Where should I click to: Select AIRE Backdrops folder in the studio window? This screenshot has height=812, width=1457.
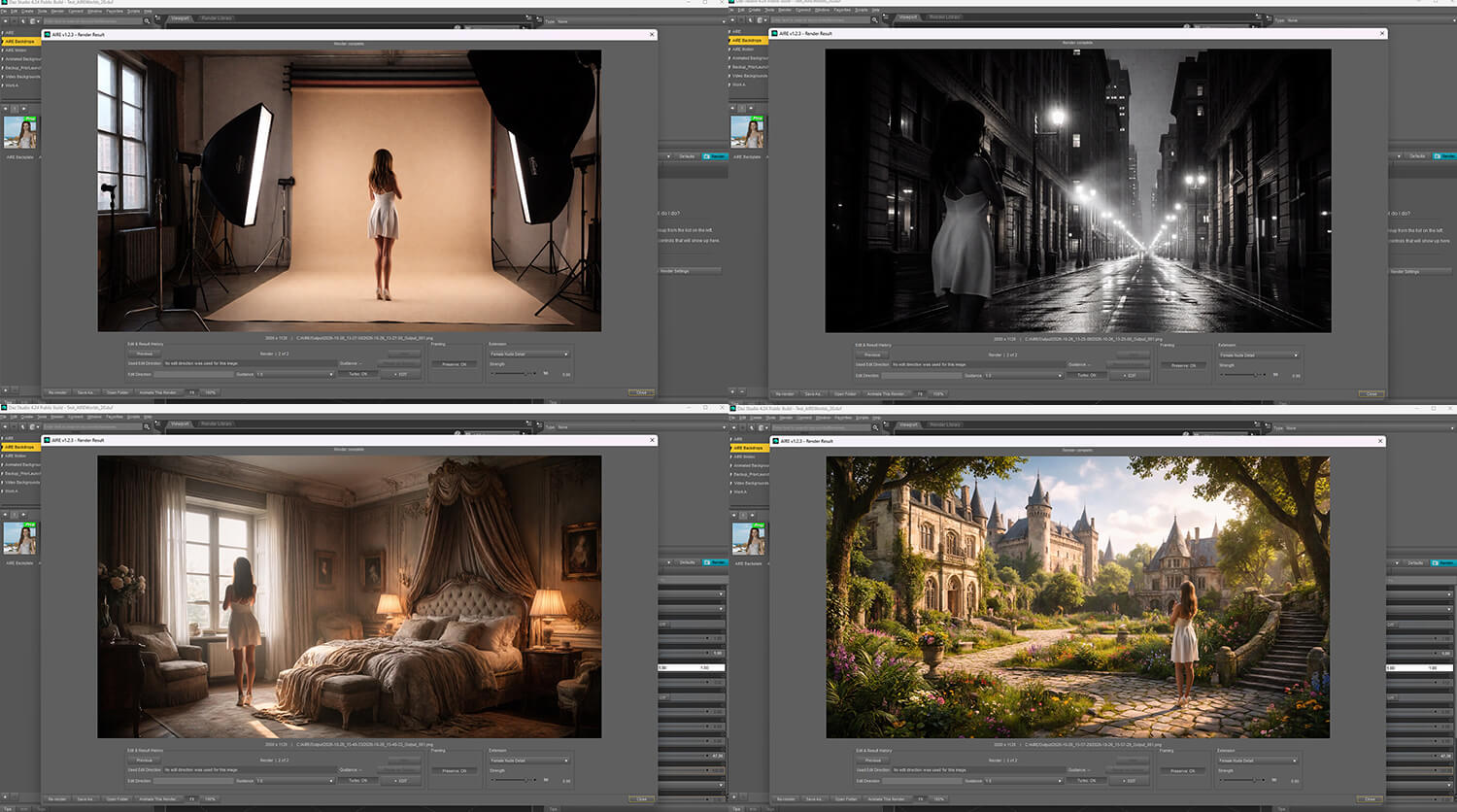coord(20,42)
